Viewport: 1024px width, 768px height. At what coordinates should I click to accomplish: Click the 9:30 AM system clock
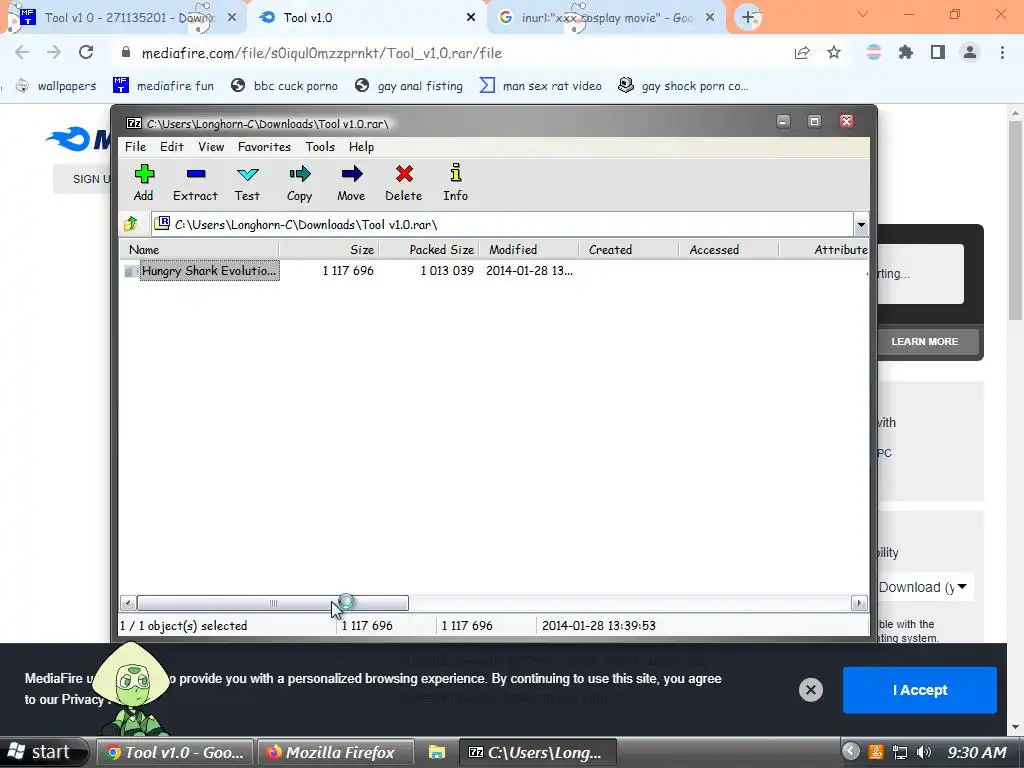click(977, 752)
